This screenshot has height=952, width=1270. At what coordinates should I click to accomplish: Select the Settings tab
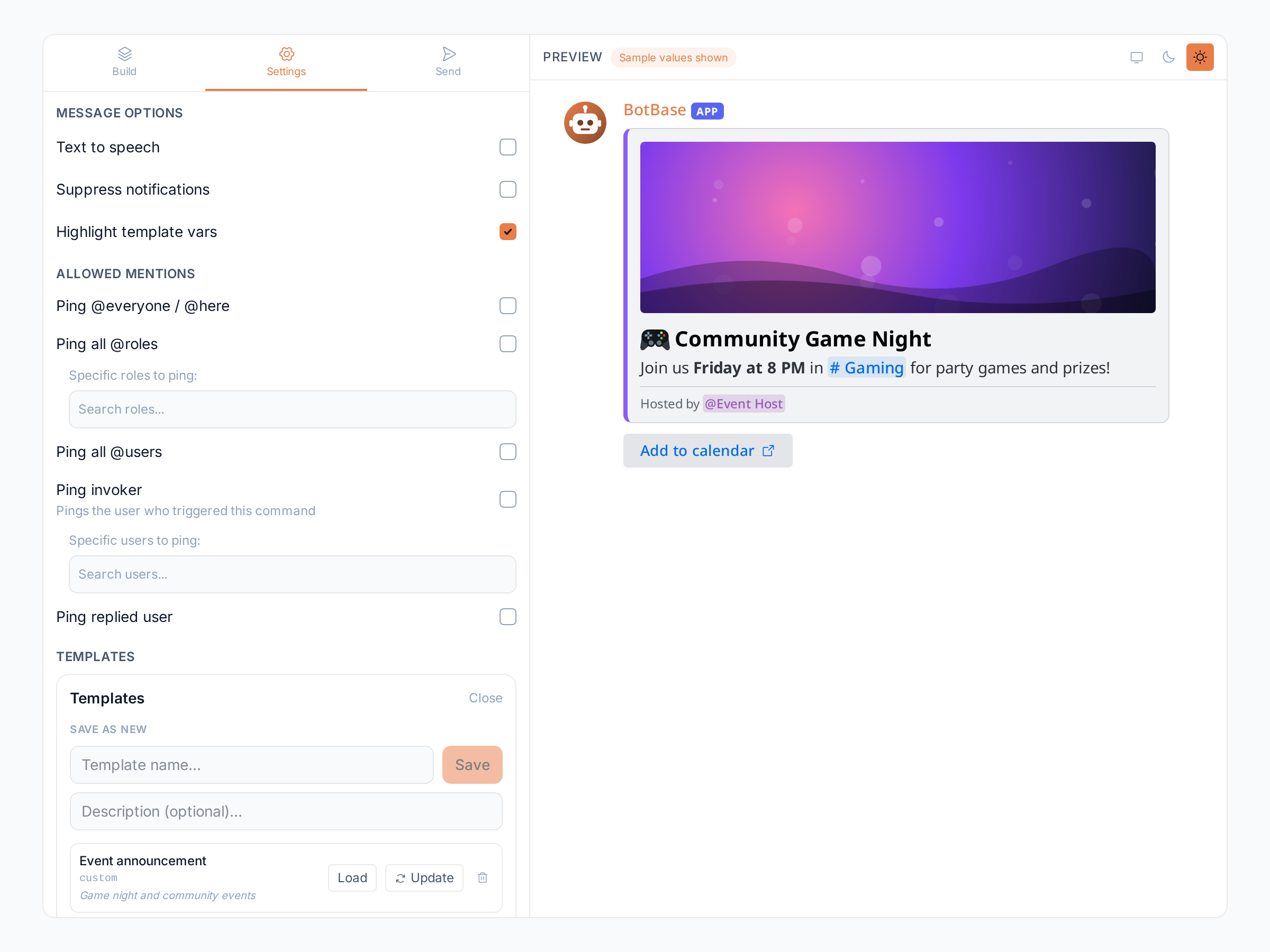pos(286,62)
